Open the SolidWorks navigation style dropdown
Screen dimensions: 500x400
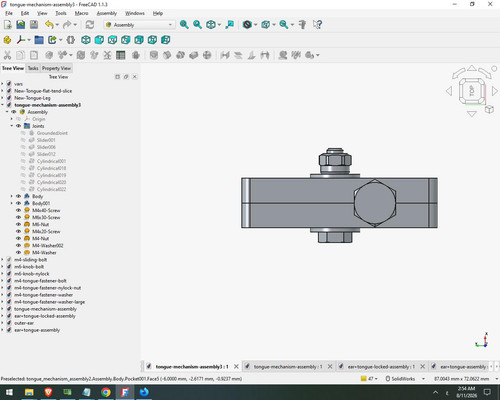[x=405, y=379]
